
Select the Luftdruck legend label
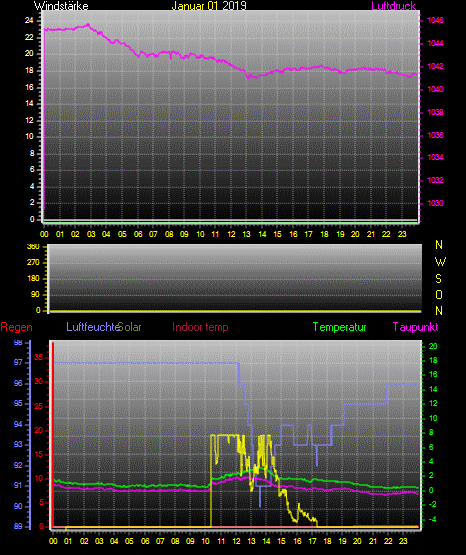(x=393, y=6)
